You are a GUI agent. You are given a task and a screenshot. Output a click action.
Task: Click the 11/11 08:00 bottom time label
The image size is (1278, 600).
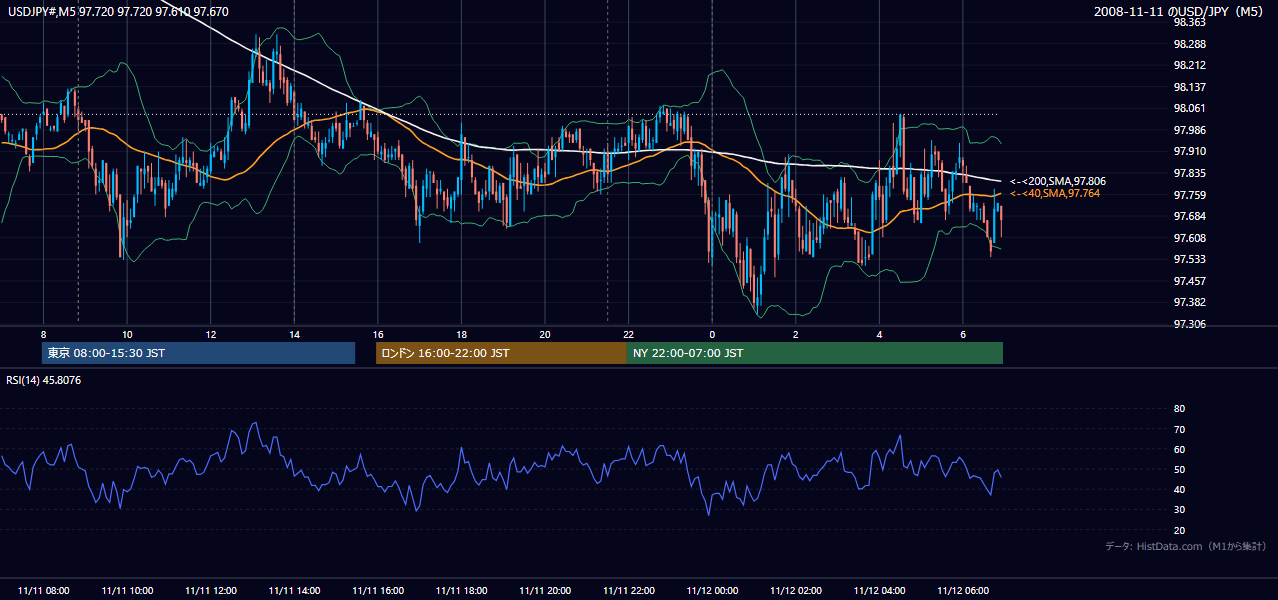tap(44, 591)
